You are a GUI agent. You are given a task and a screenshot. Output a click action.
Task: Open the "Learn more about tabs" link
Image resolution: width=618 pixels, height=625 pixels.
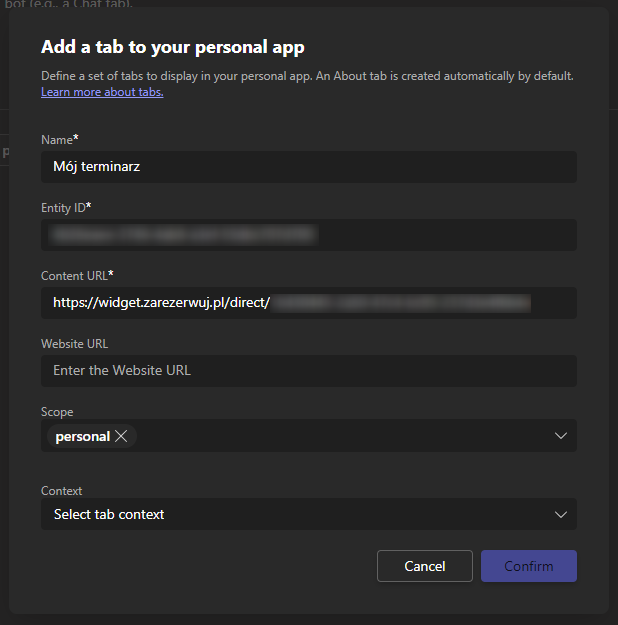coord(102,92)
